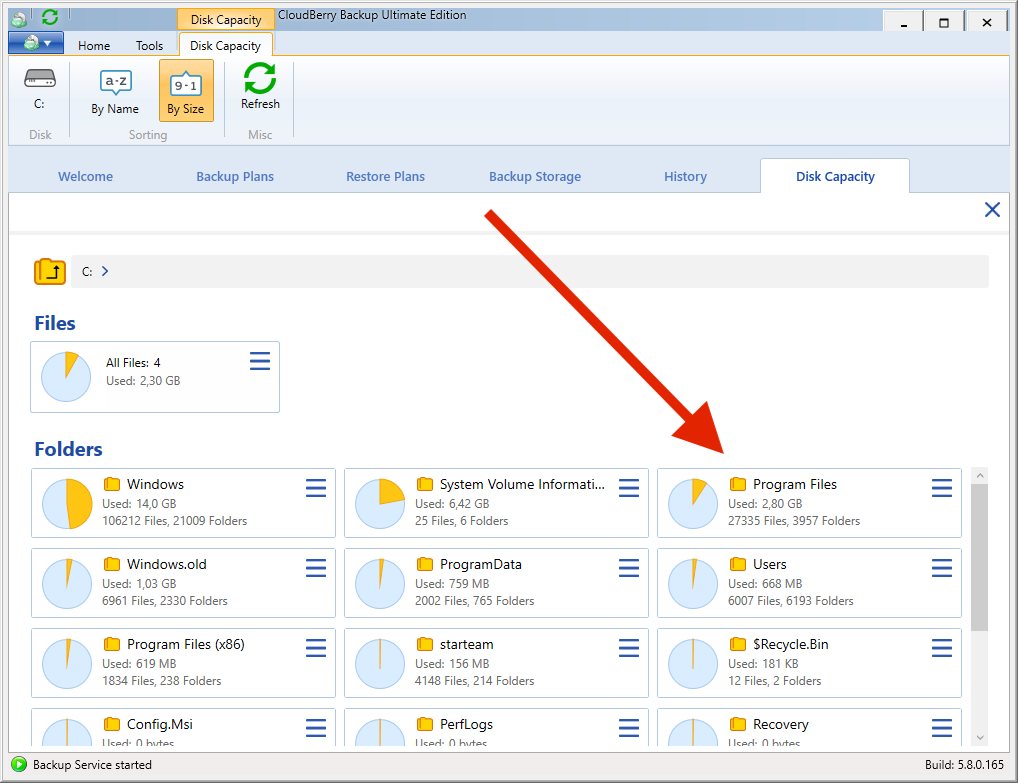The width and height of the screenshot is (1018, 783).
Task: Select the Disk Capacity ribbon tab
Action: click(225, 45)
